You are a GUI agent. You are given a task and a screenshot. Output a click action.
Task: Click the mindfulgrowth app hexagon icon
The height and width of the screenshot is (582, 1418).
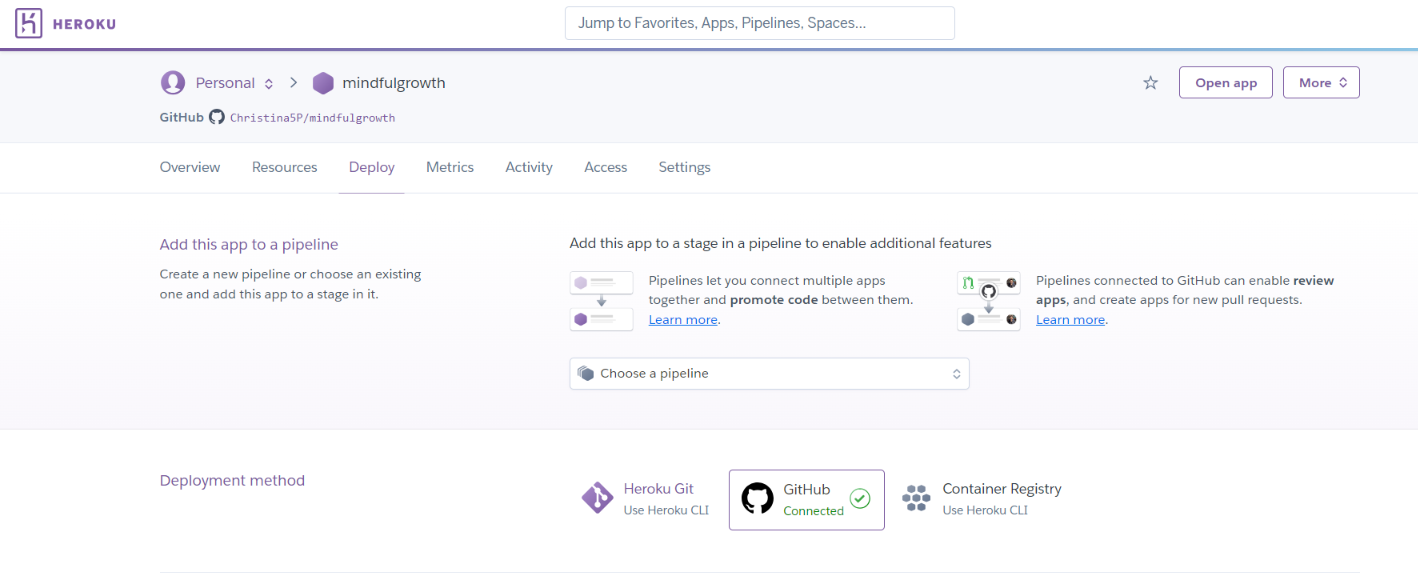[x=323, y=83]
